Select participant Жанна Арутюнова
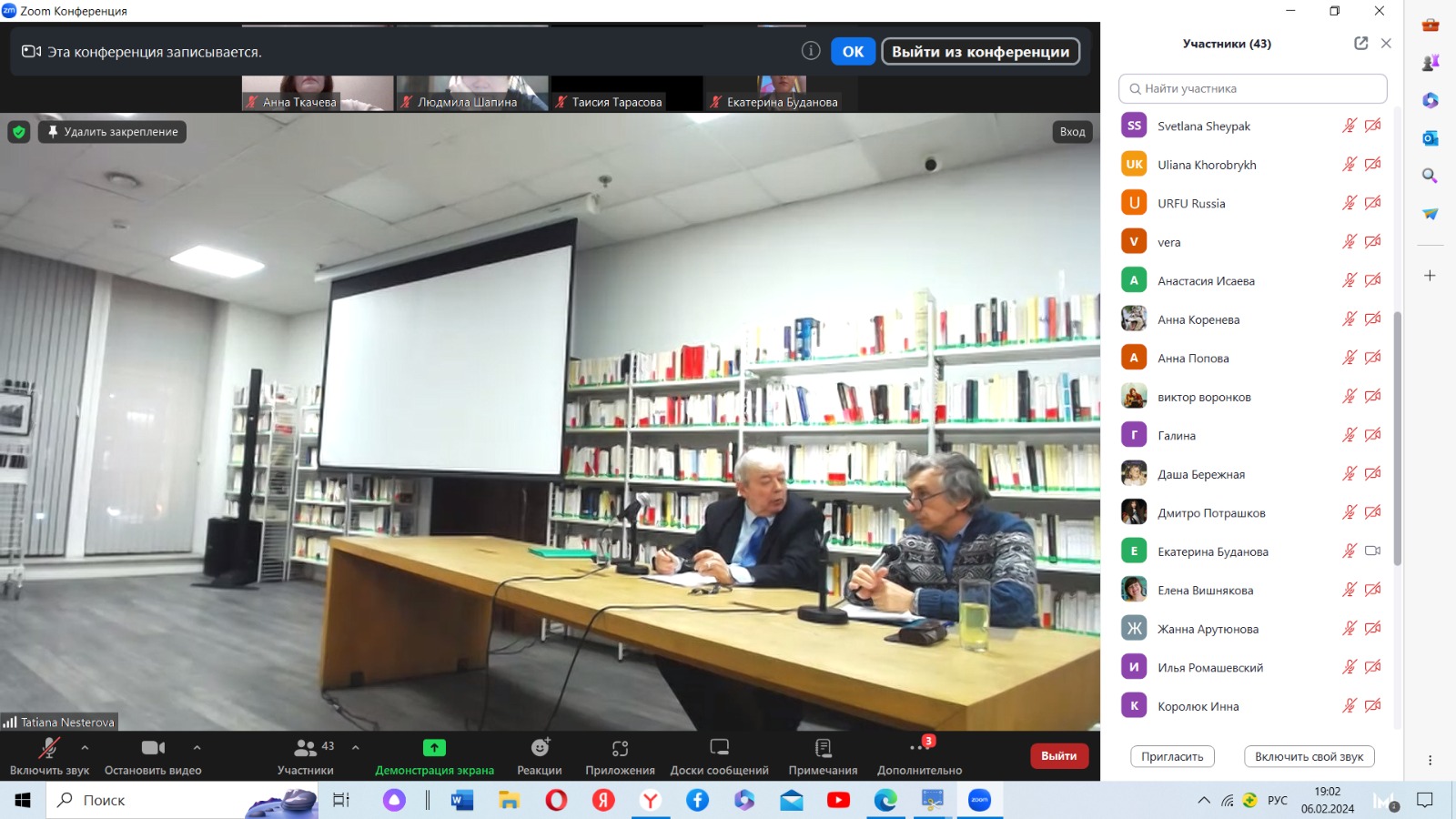 click(x=1252, y=629)
